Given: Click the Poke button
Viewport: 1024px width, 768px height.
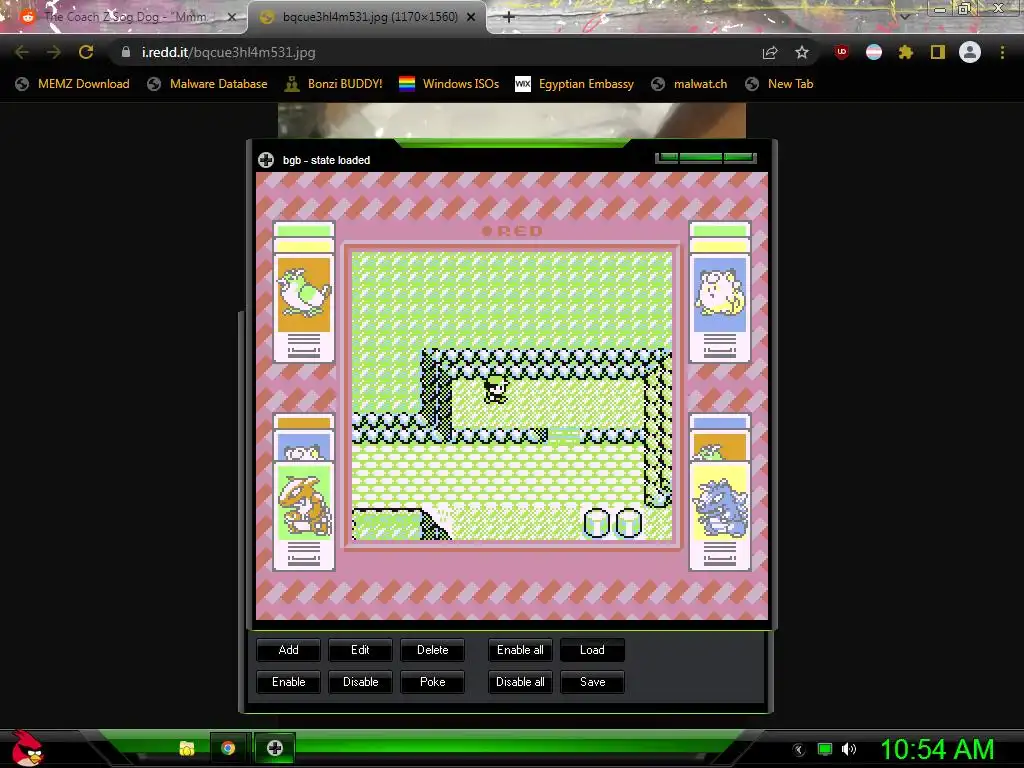Looking at the screenshot, I should pos(432,682).
